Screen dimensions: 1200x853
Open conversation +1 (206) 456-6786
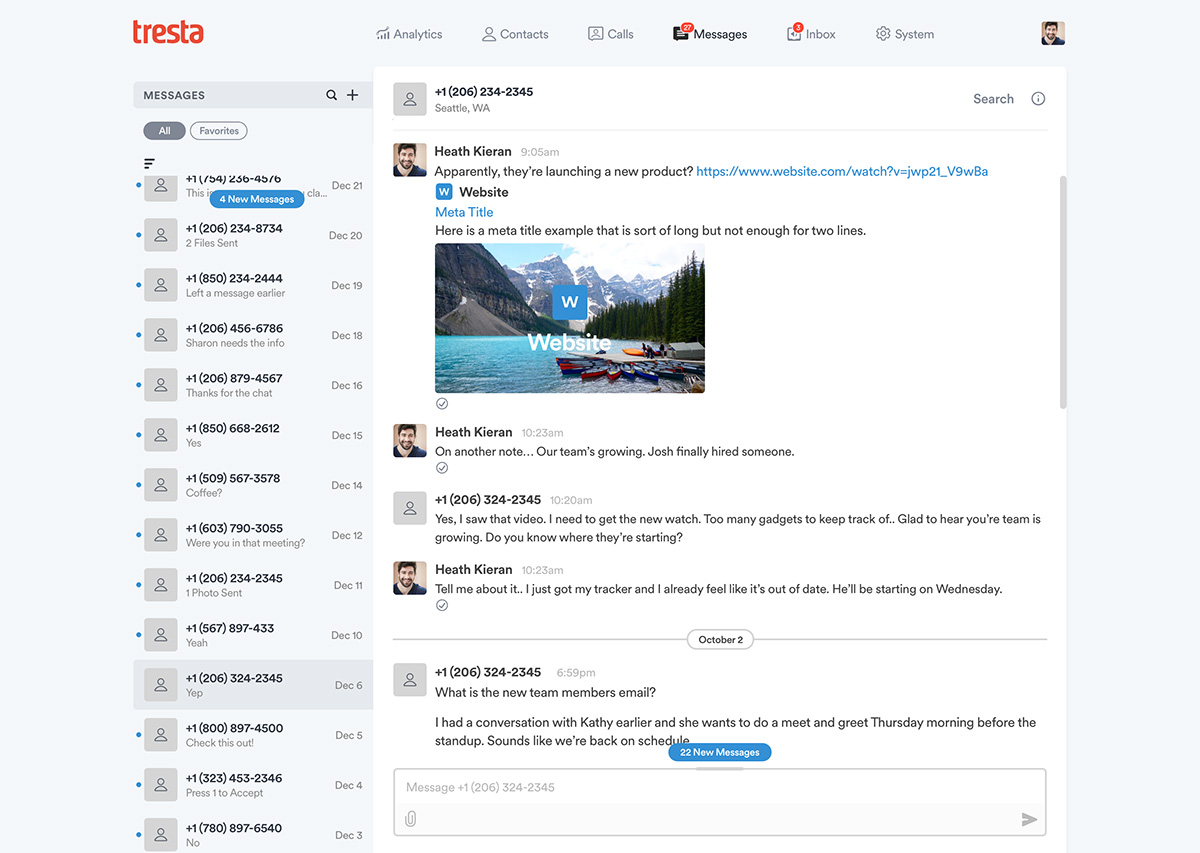click(253, 335)
